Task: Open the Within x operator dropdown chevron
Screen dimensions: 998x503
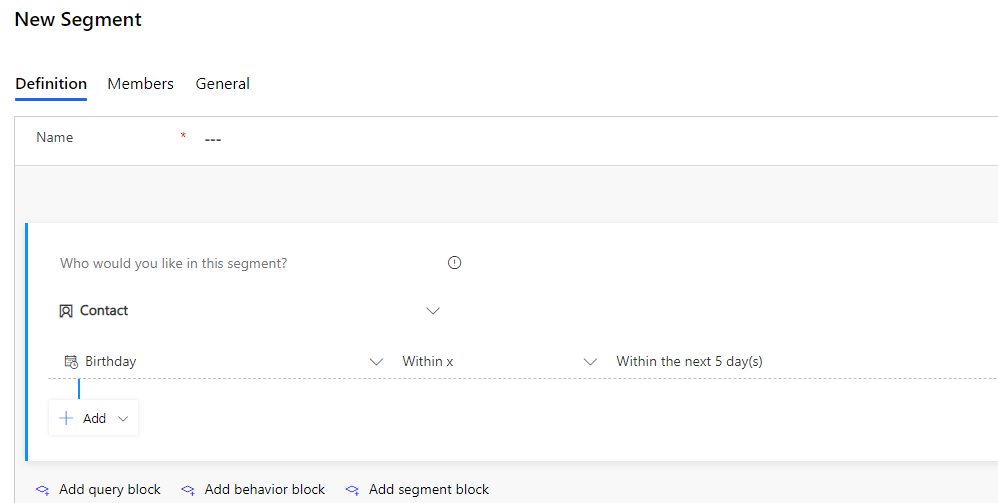Action: tap(591, 362)
